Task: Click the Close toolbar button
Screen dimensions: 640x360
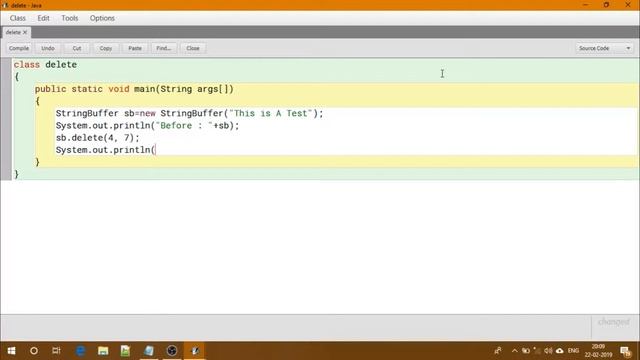Action: coord(193,48)
